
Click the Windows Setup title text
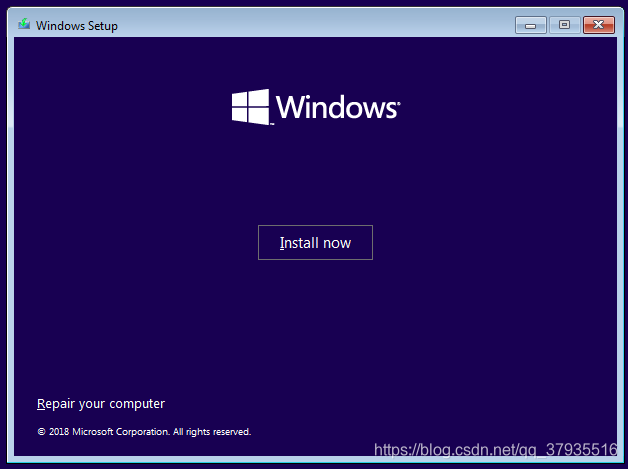[77, 26]
